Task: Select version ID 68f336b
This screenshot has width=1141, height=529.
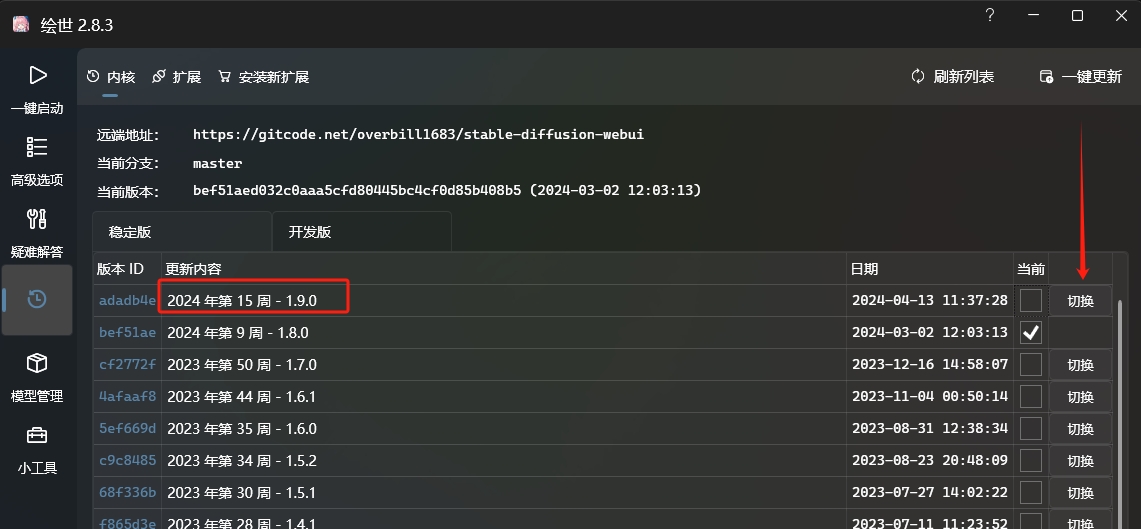Action: 127,493
